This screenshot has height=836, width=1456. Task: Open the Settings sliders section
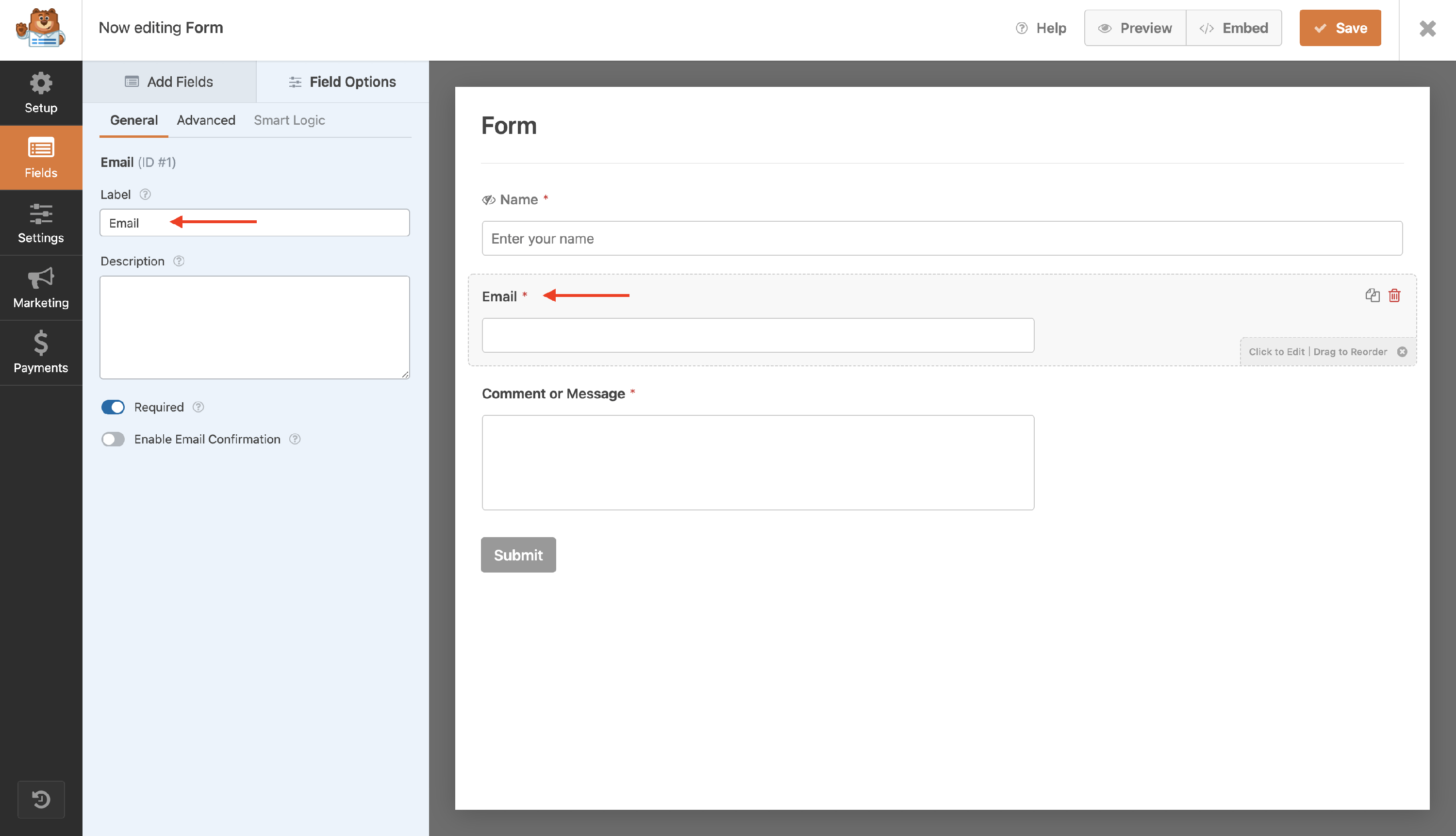coord(41,223)
